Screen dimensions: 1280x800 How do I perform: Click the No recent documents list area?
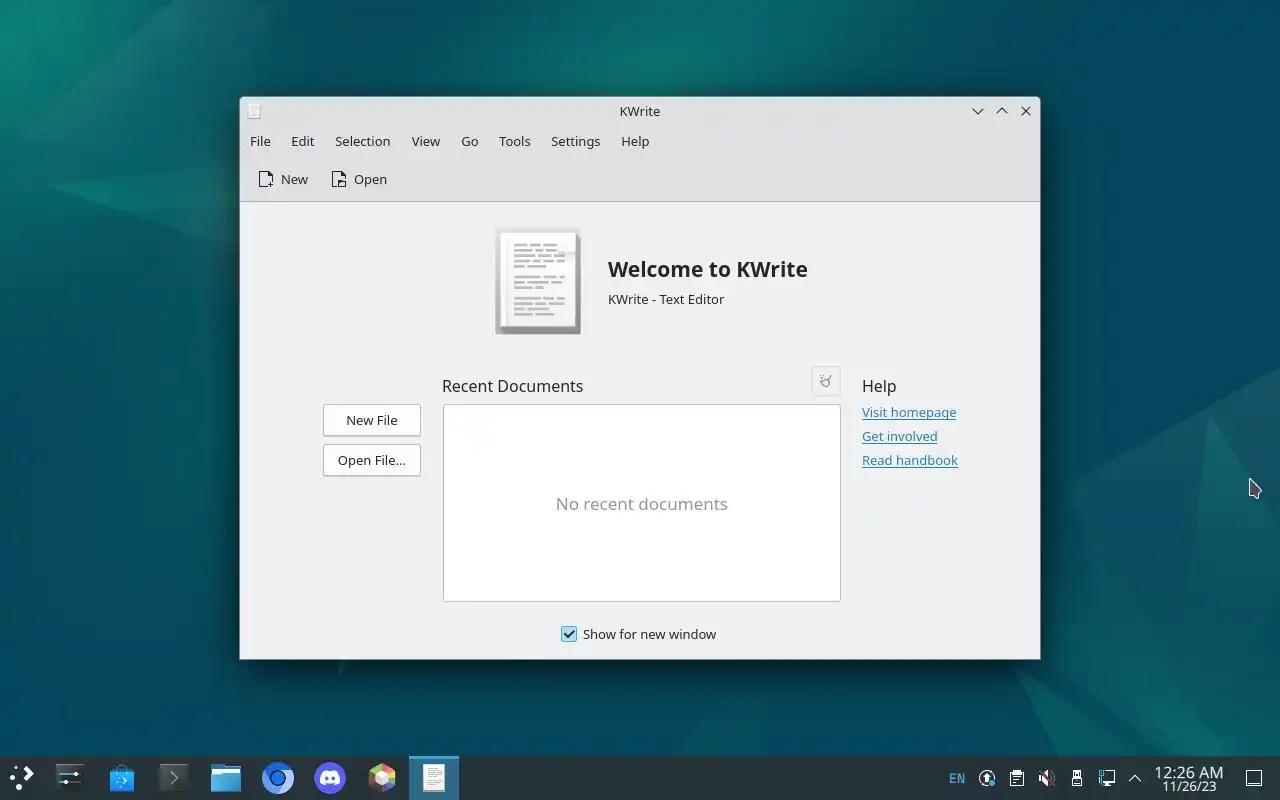tap(642, 503)
